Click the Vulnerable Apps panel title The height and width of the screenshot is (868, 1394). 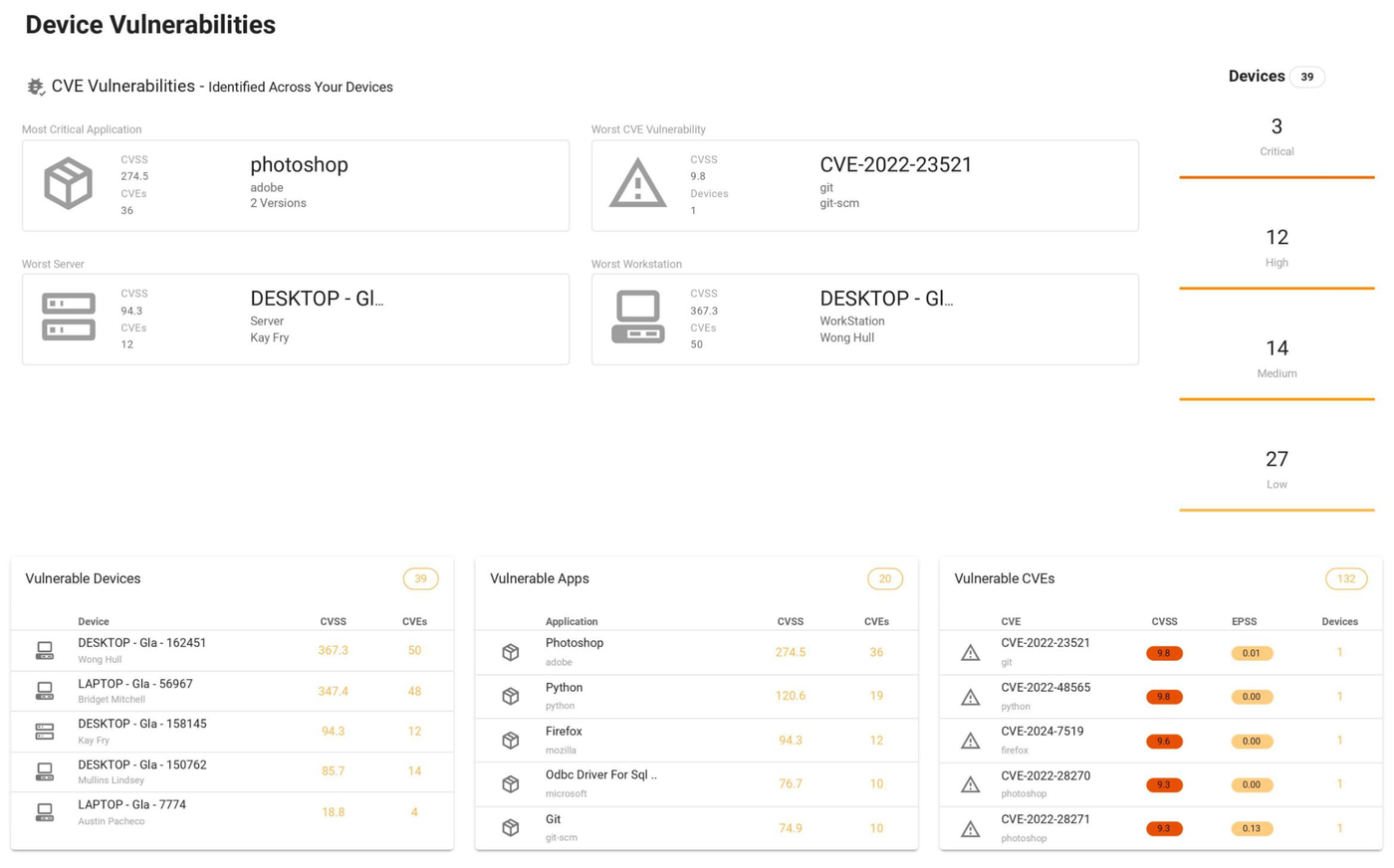click(x=540, y=578)
